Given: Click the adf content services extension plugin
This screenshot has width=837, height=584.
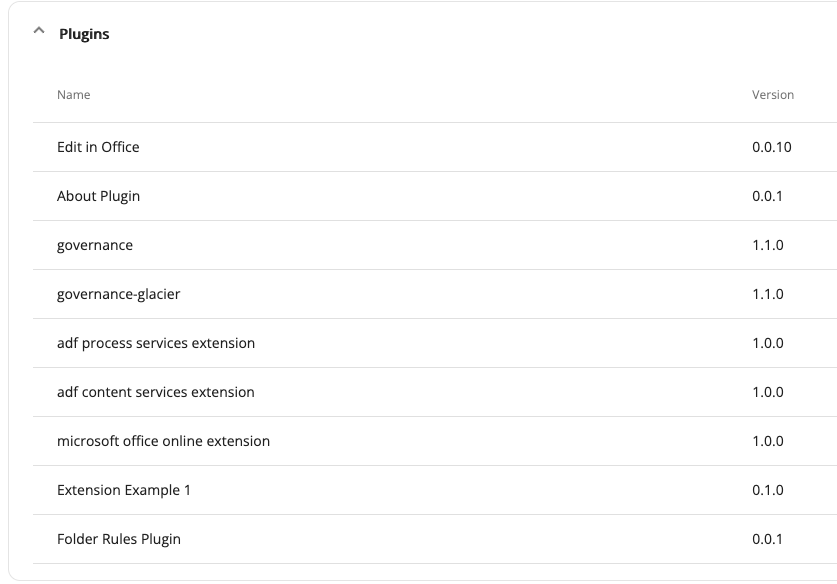Looking at the screenshot, I should (155, 392).
